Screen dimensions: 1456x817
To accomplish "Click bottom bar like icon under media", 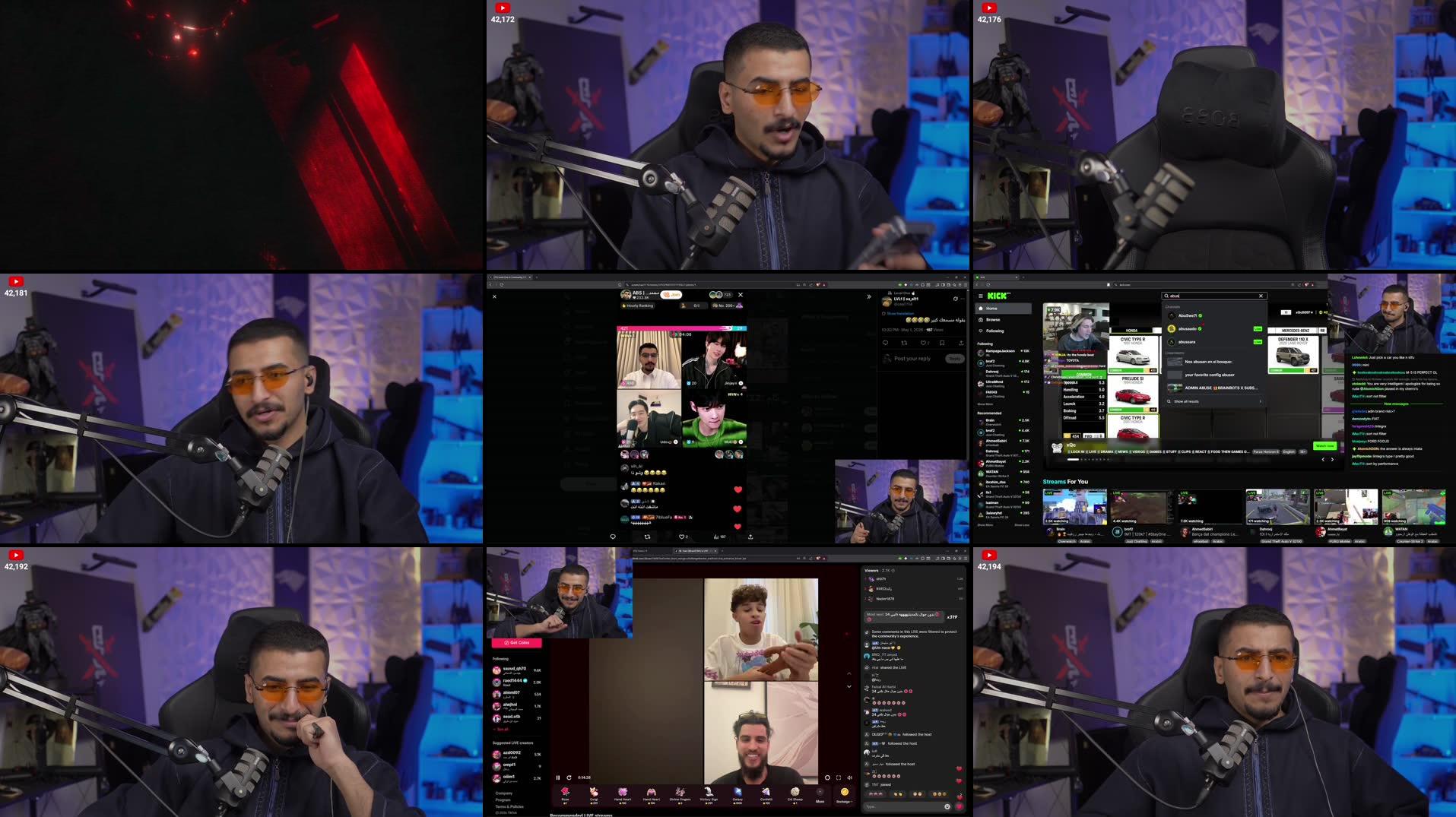I will point(683,537).
